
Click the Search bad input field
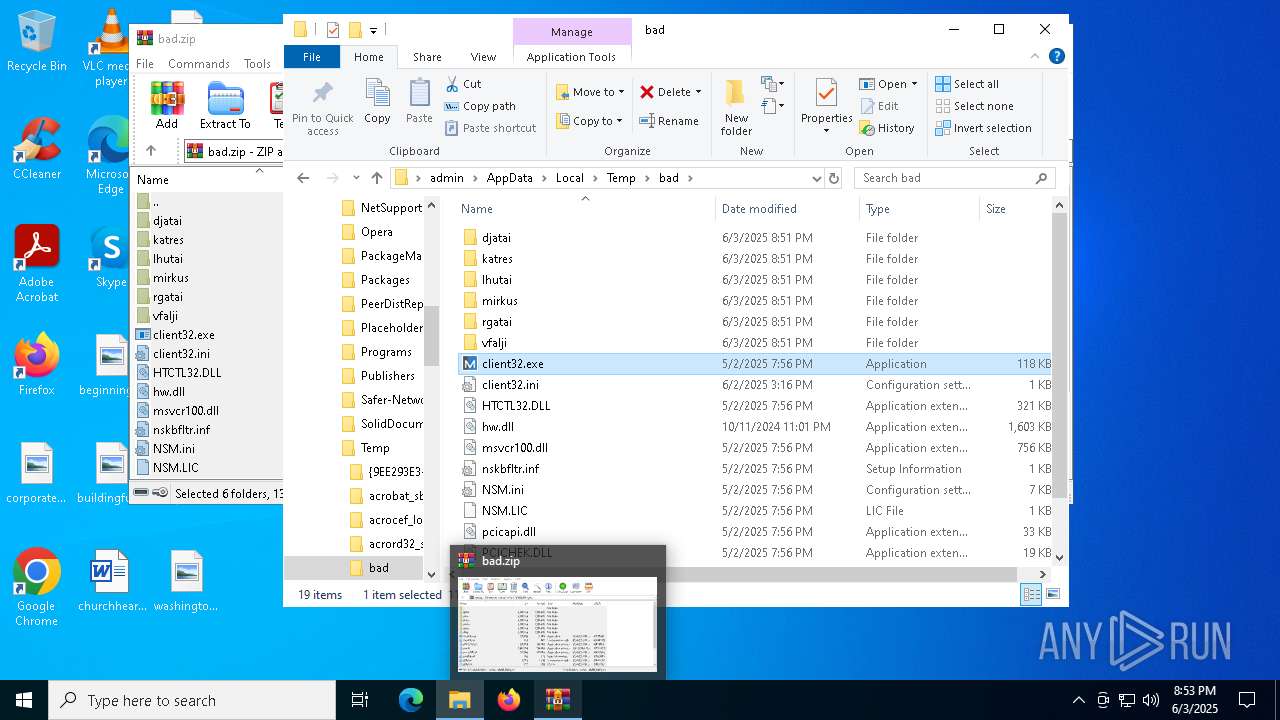tap(955, 178)
